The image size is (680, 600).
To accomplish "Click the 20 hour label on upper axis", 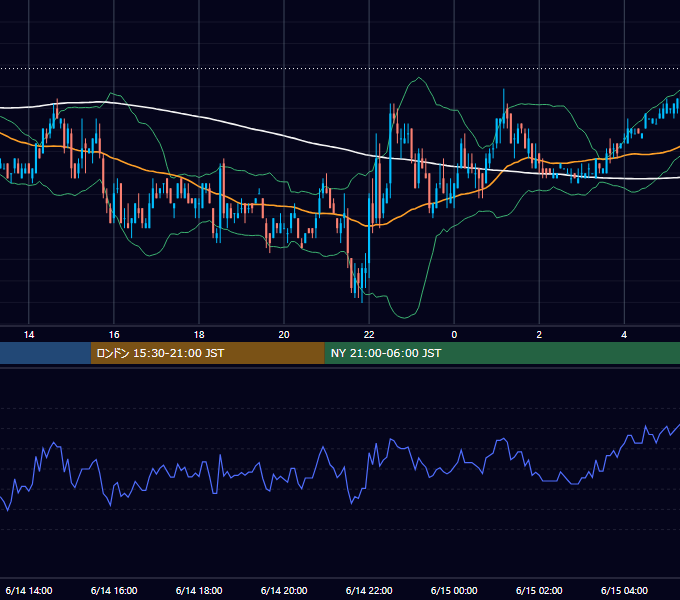I will point(284,335).
